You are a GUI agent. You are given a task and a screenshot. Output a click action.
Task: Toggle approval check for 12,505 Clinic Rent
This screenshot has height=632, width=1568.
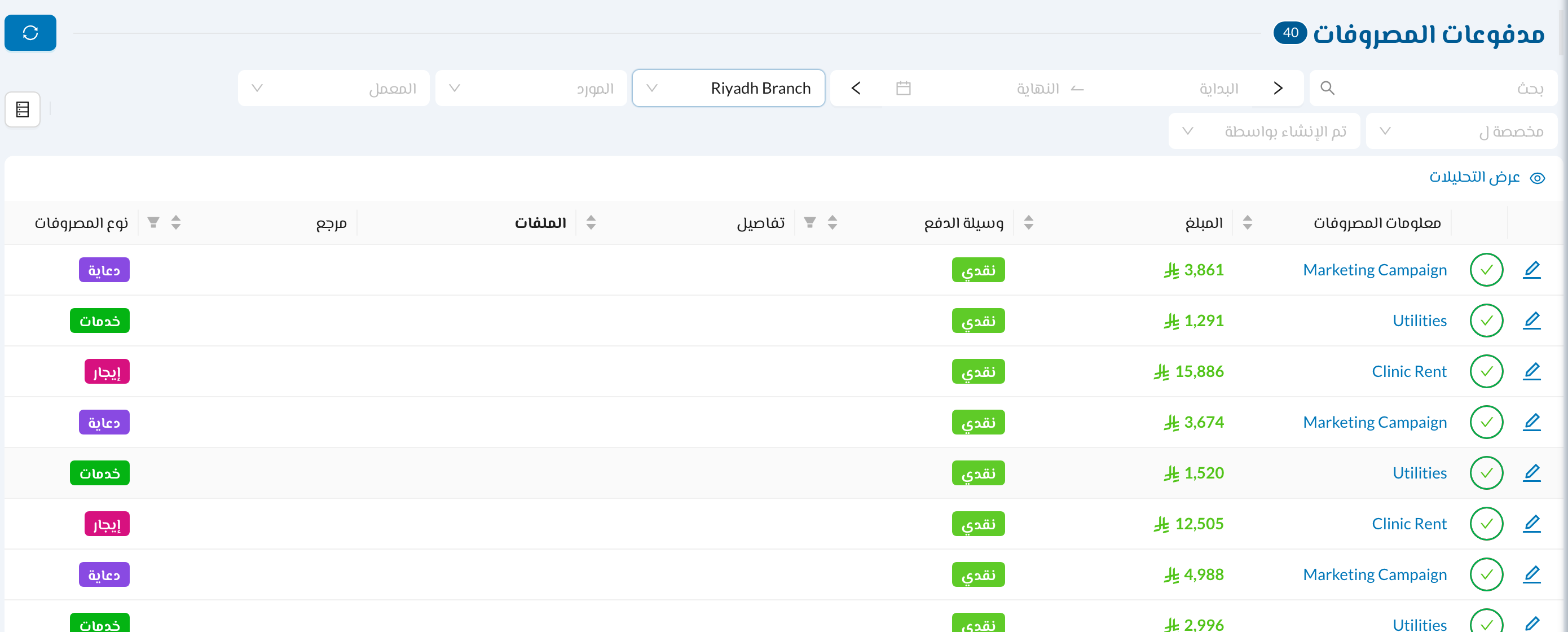pyautogui.click(x=1486, y=524)
